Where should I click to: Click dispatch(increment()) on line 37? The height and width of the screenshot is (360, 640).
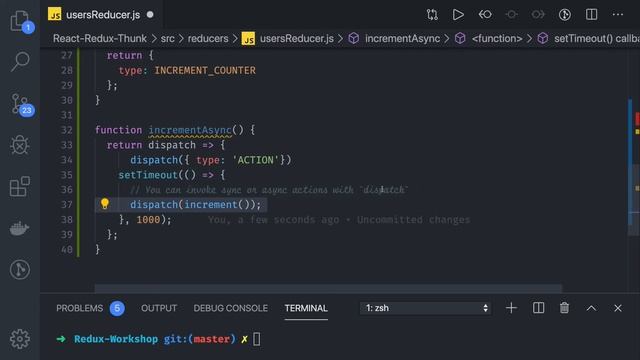(196, 204)
